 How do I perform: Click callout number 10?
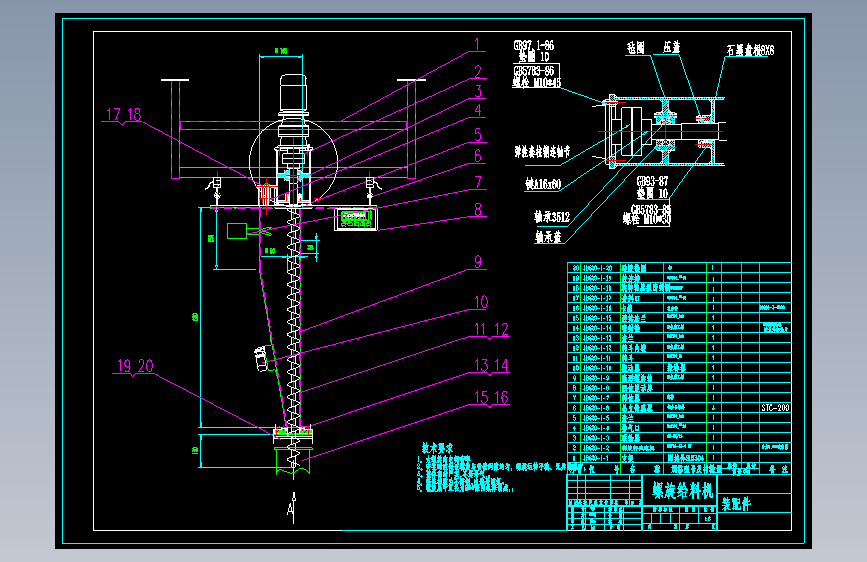click(x=481, y=302)
